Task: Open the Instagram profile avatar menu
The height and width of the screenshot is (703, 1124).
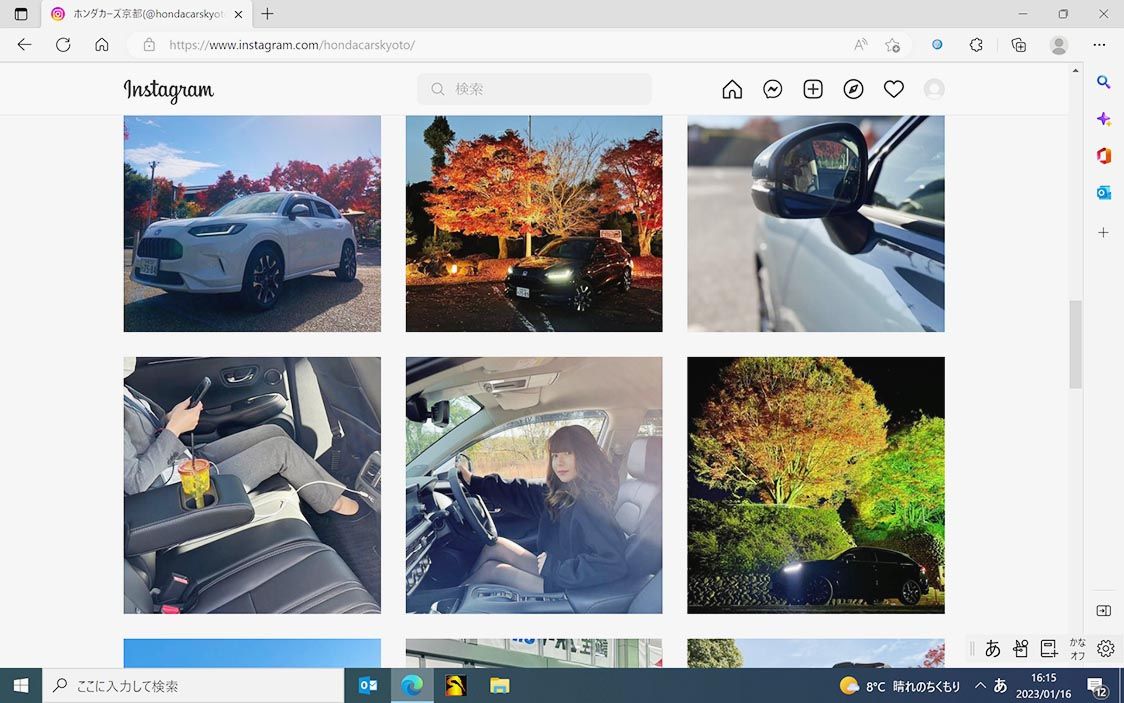Action: (x=934, y=89)
